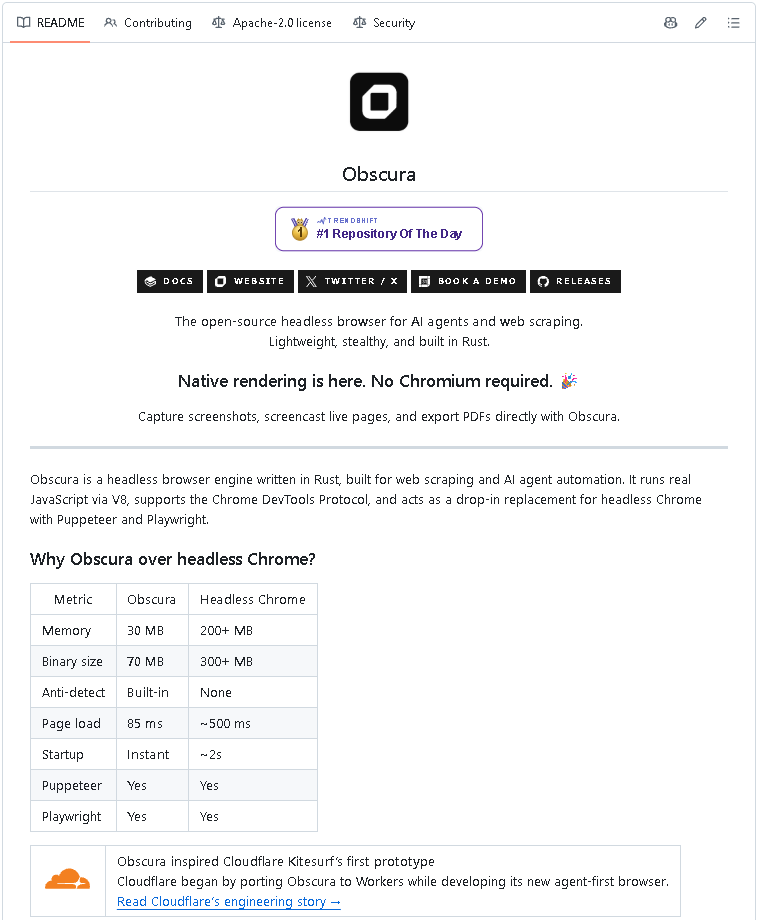Image resolution: width=757 pixels, height=920 pixels.
Task: Click the pencil edit file icon
Action: (x=701, y=23)
